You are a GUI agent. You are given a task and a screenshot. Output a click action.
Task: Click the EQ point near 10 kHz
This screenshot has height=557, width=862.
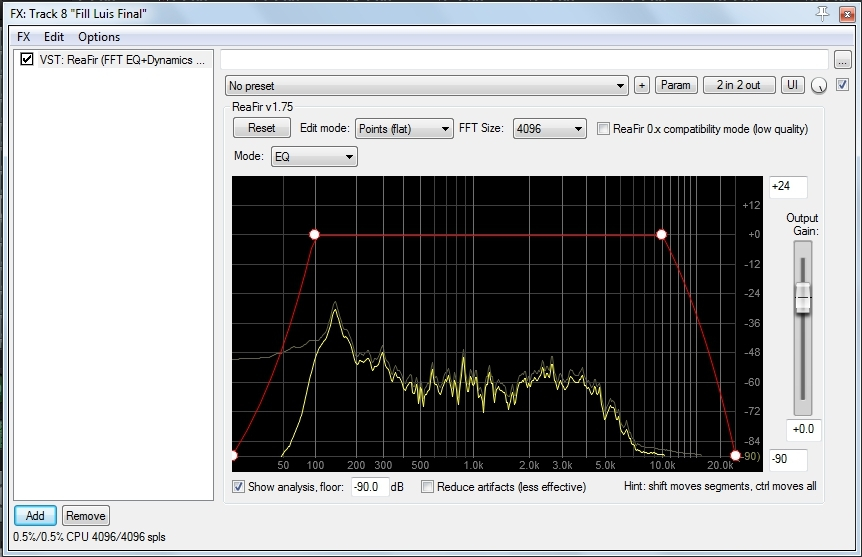click(x=661, y=234)
